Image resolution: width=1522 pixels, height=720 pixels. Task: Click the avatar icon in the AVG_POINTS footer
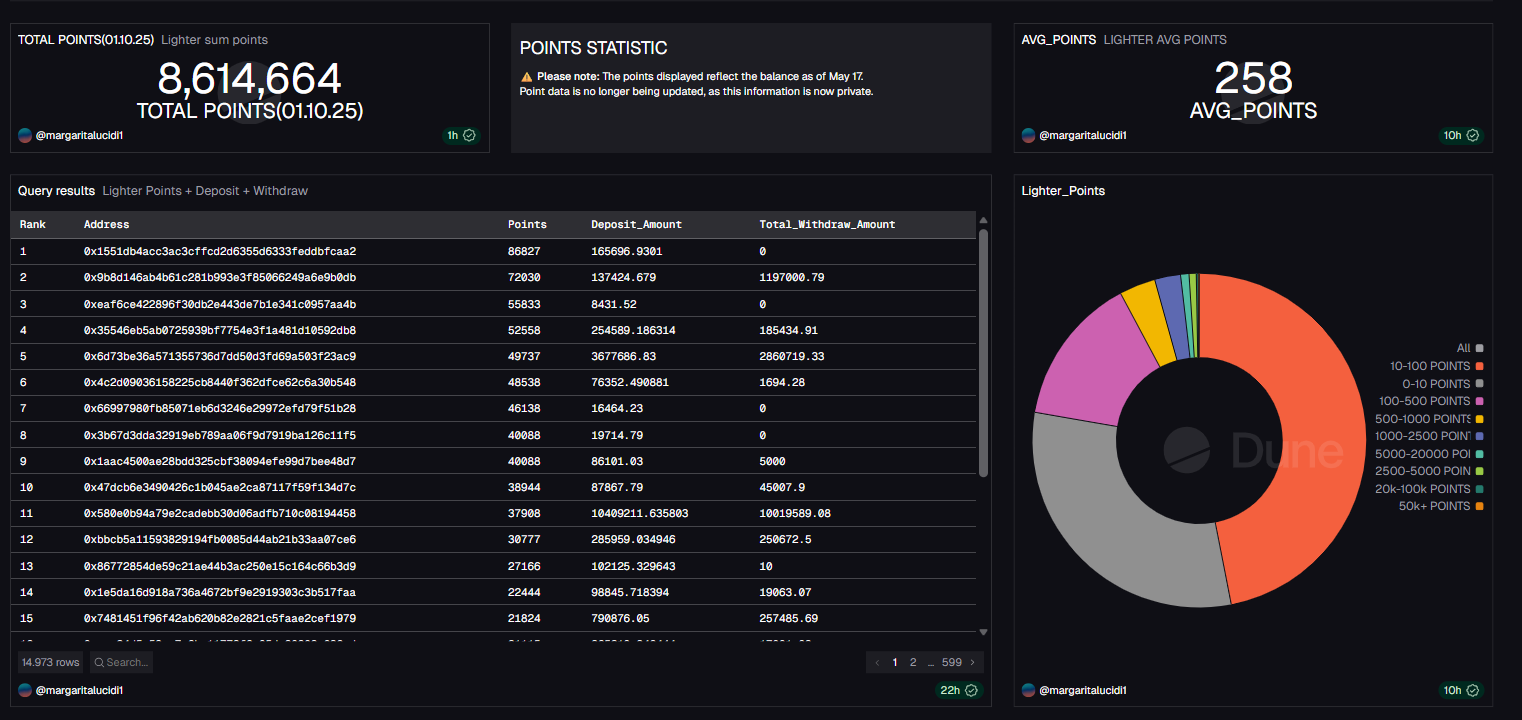coord(1027,135)
